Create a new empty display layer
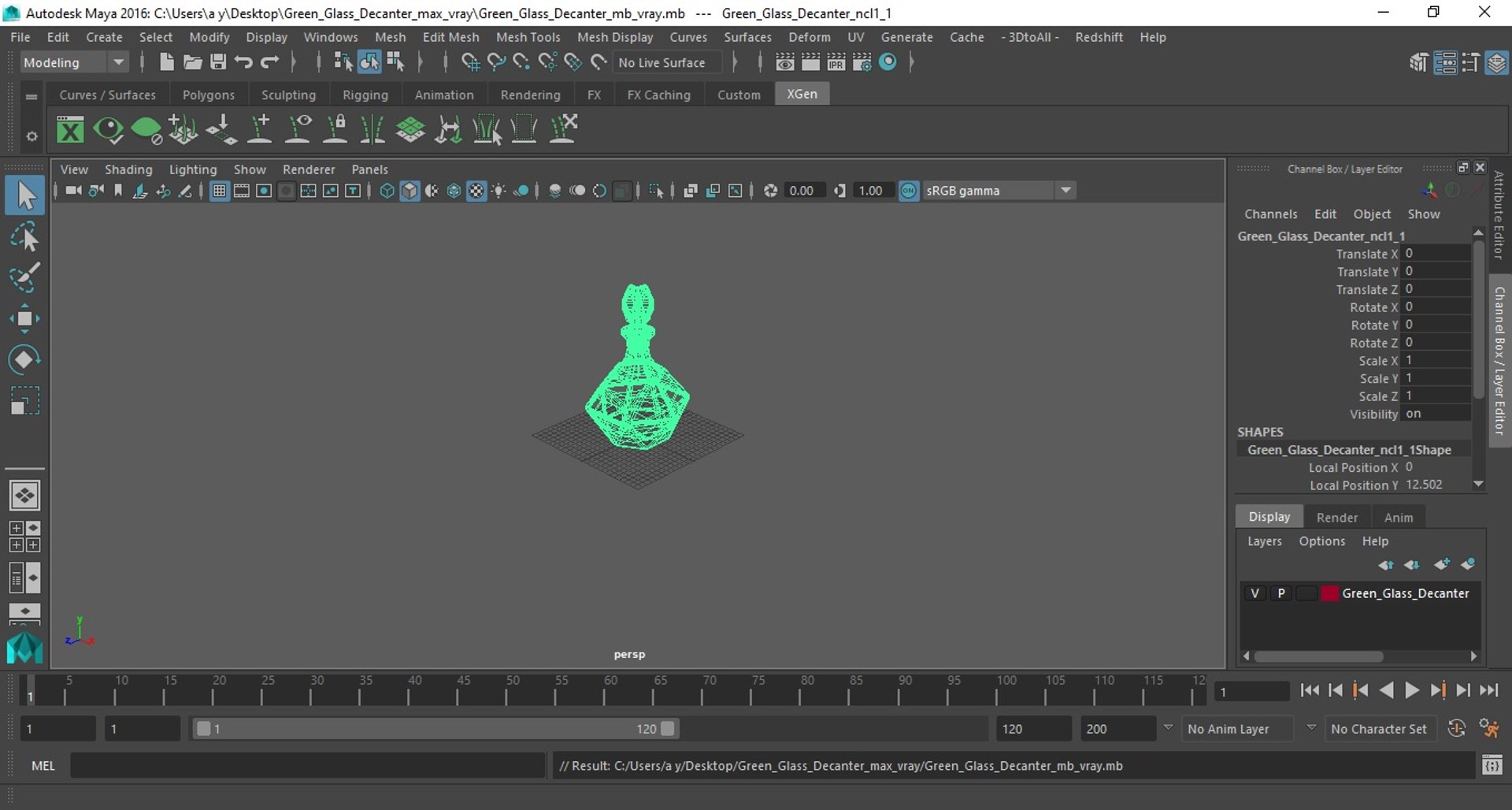This screenshot has height=810, width=1512. [x=1441, y=564]
